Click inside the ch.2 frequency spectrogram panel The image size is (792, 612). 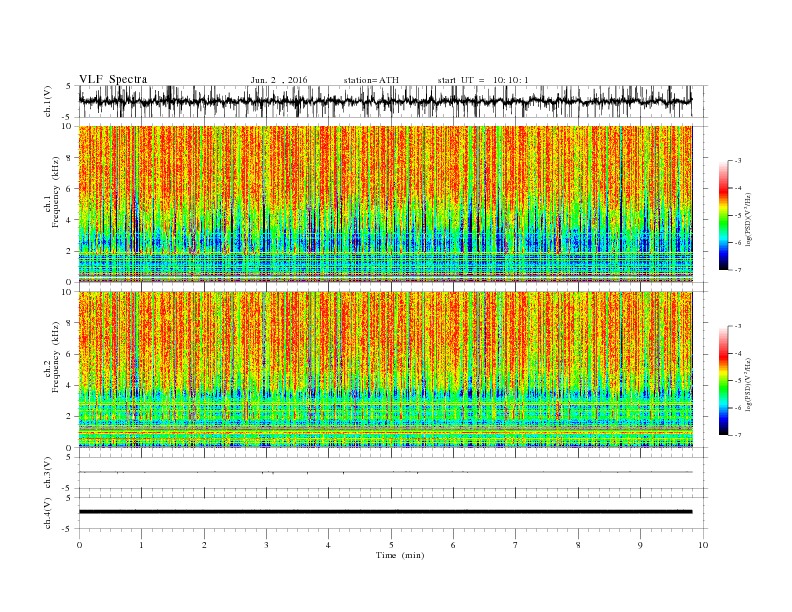[x=385, y=369]
